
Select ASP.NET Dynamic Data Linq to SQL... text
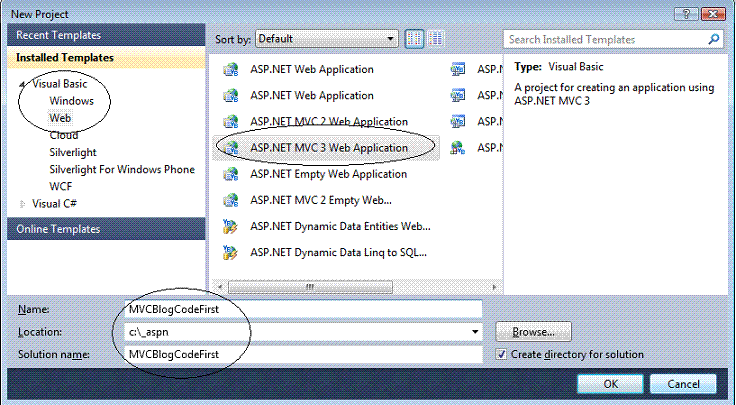pyautogui.click(x=338, y=253)
